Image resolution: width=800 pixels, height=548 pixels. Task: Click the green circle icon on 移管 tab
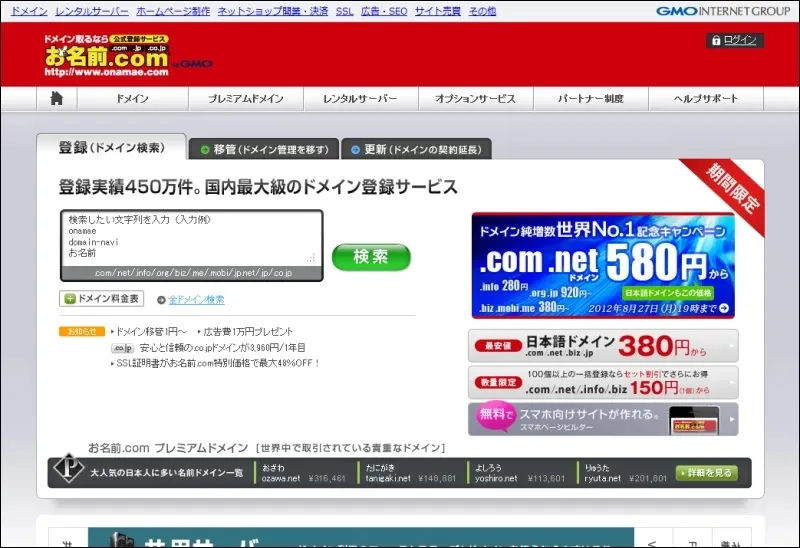pyautogui.click(x=205, y=150)
